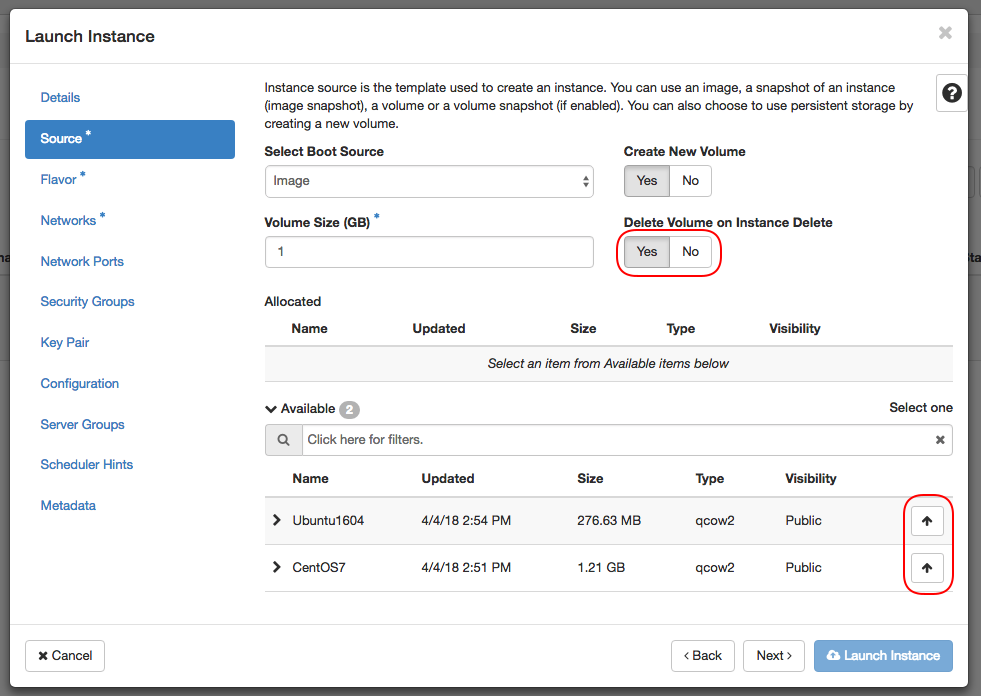Viewport: 981px width, 696px height.
Task: Go to the Details tab
Action: click(60, 98)
